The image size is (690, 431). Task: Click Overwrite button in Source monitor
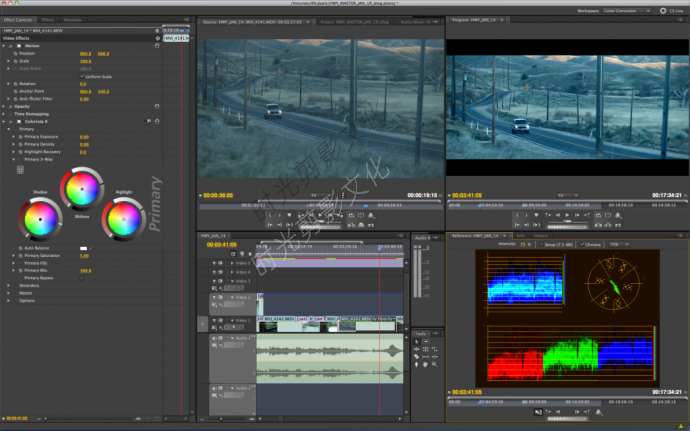click(361, 225)
